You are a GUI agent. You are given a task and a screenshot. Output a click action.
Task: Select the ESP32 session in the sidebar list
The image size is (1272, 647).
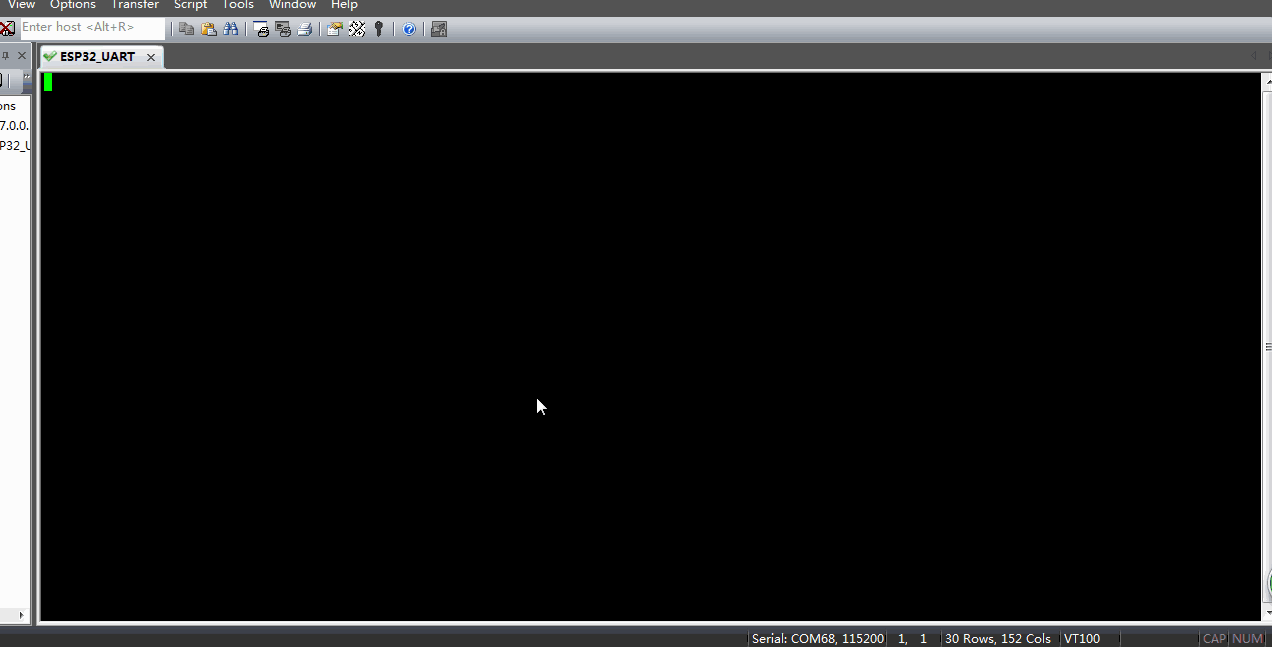pos(14,146)
